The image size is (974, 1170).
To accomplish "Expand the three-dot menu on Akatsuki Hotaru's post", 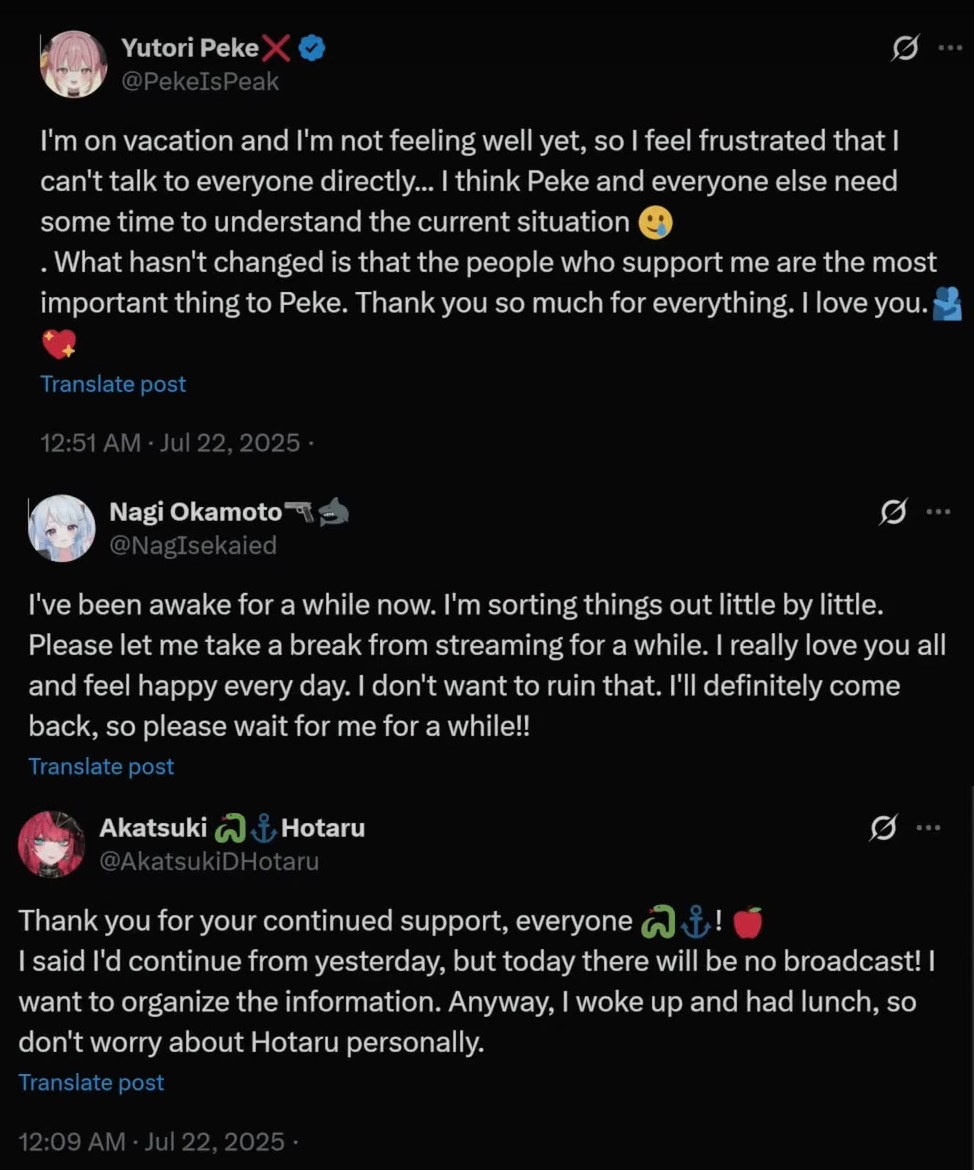I will pyautogui.click(x=929, y=828).
